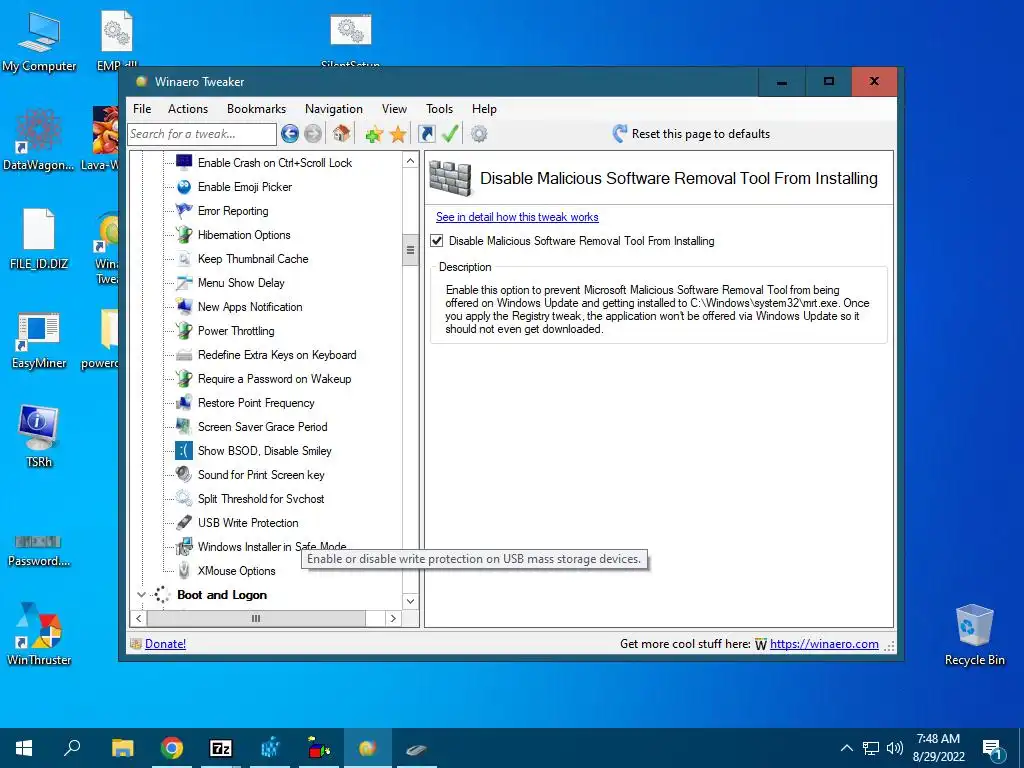Uncheck Disable Malicious Software Removal Tool checkbox

coord(437,241)
